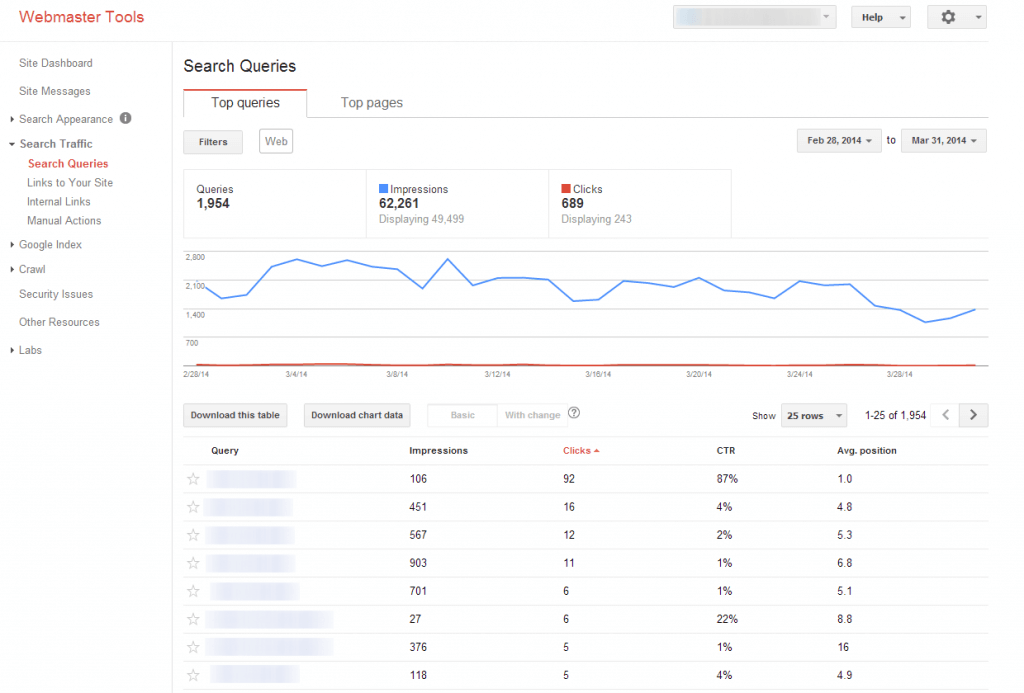
Task: Go to the next page of results
Action: (x=973, y=415)
